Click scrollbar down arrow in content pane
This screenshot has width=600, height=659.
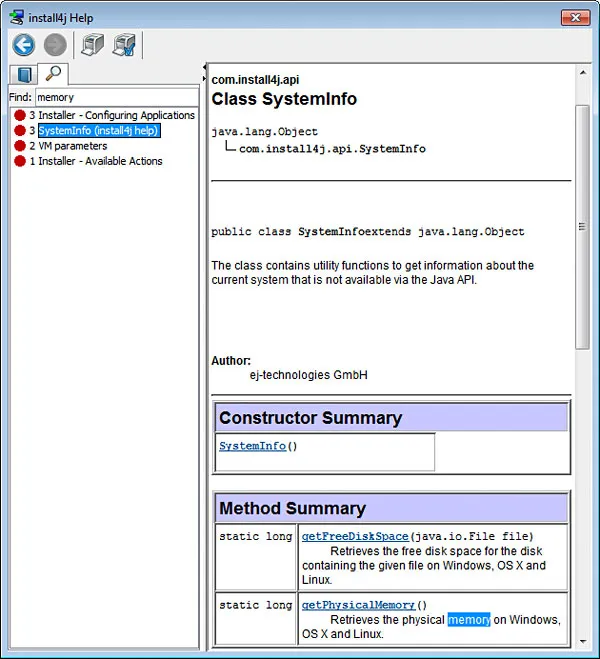point(583,641)
